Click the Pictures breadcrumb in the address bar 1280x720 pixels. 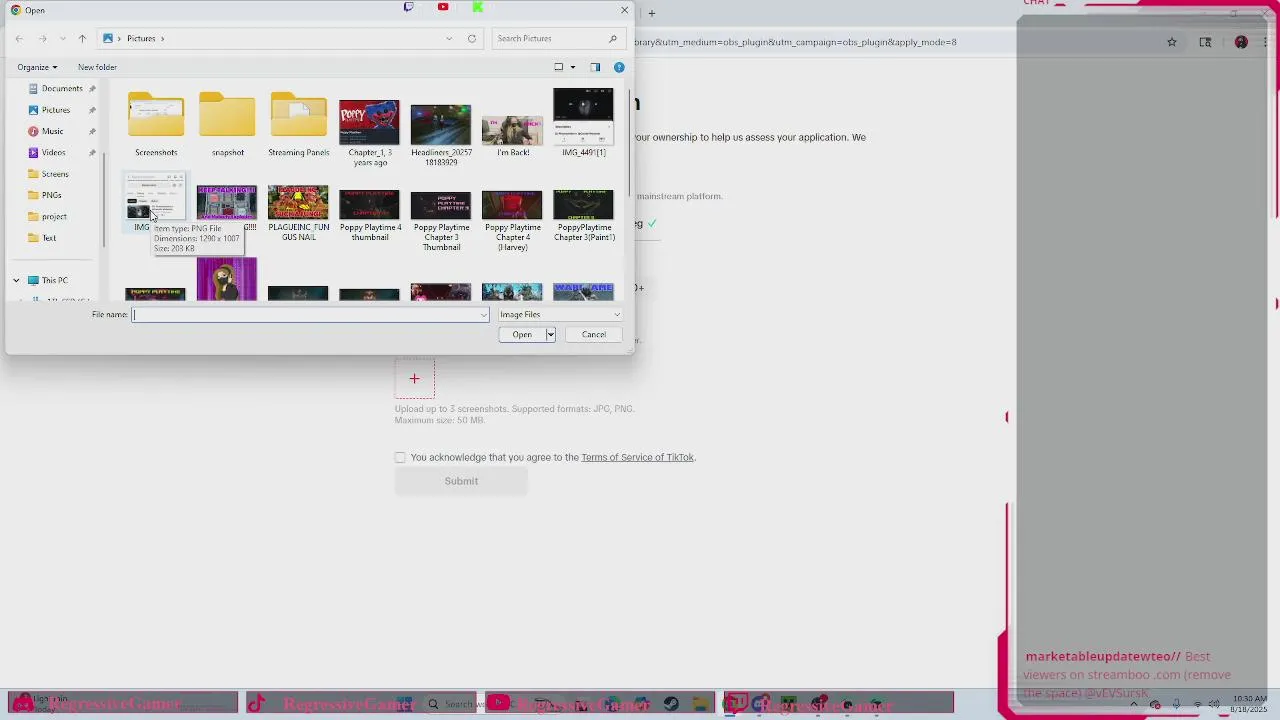141,38
